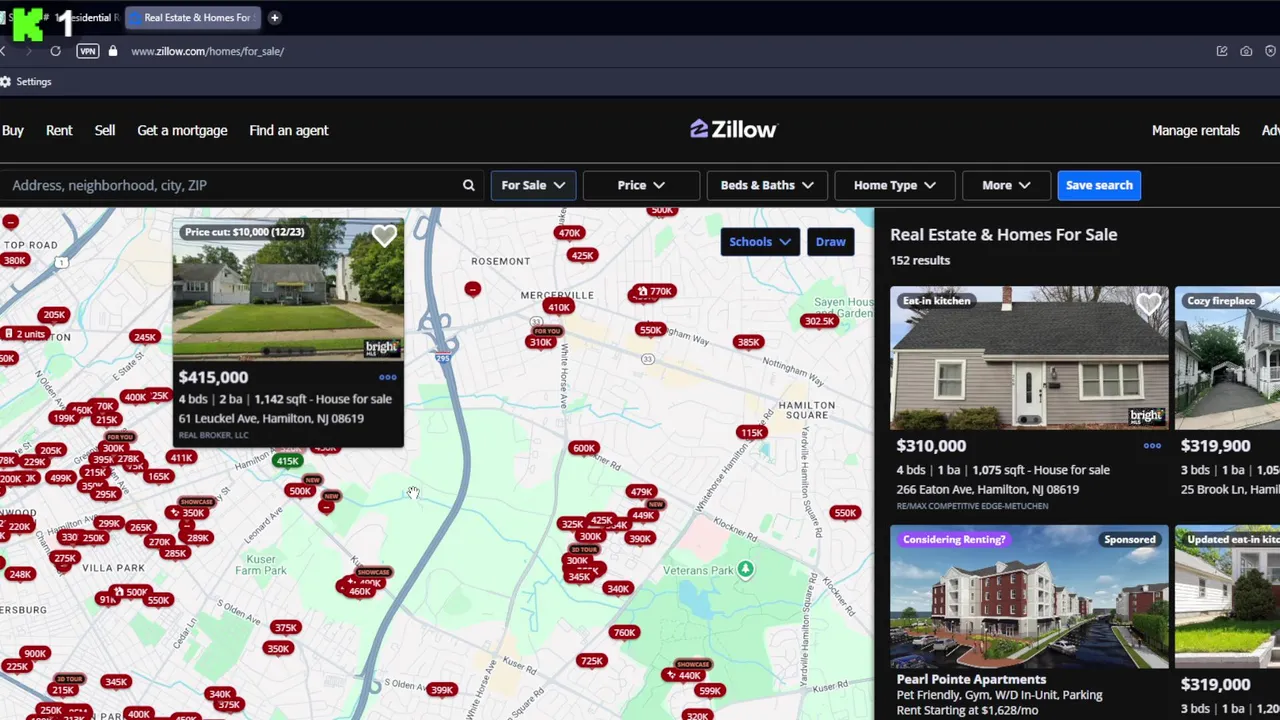
Task: Select the 760K map marker
Action: (x=624, y=632)
